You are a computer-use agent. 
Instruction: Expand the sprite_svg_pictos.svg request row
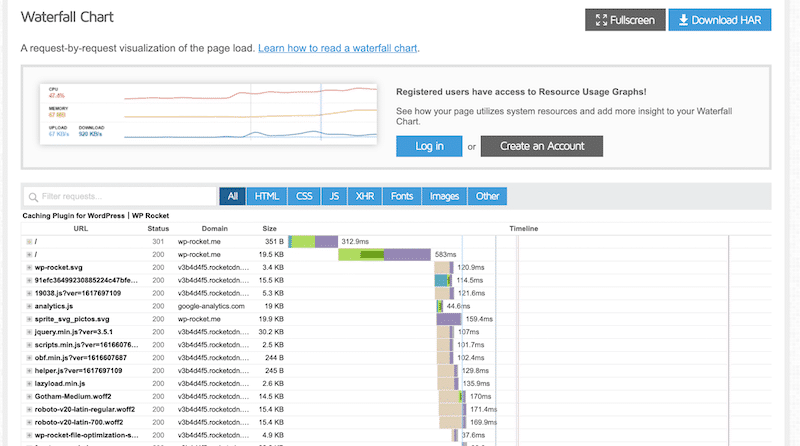tap(29, 319)
